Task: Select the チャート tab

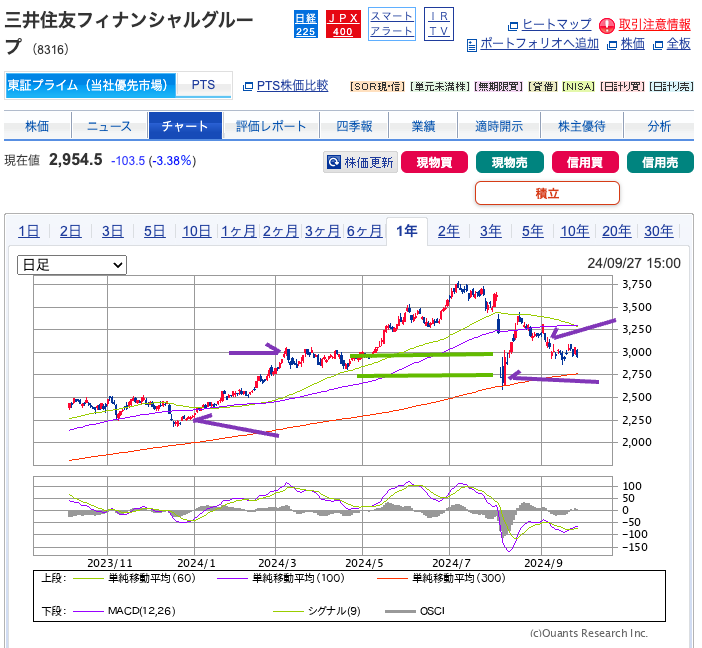Action: [x=185, y=126]
